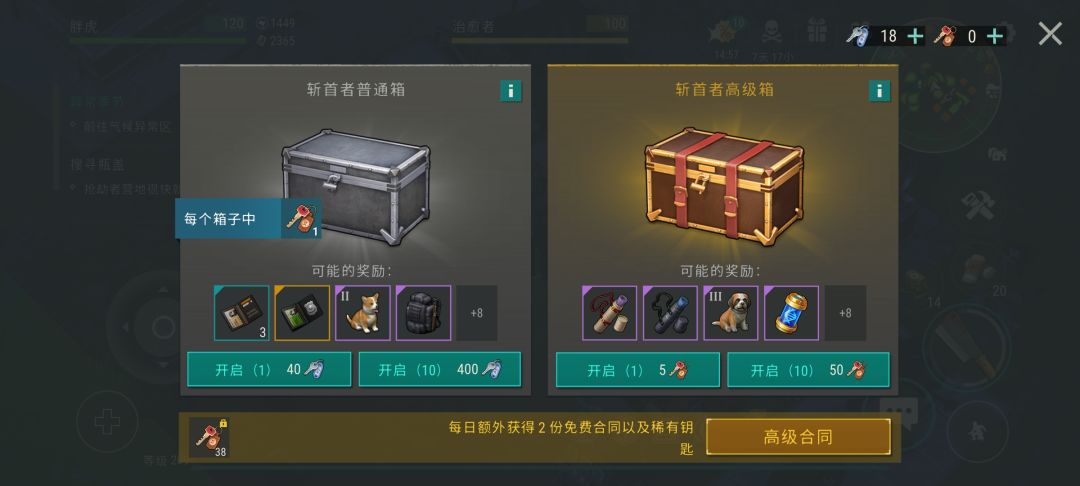Click the 高级合同 button

click(x=798, y=437)
